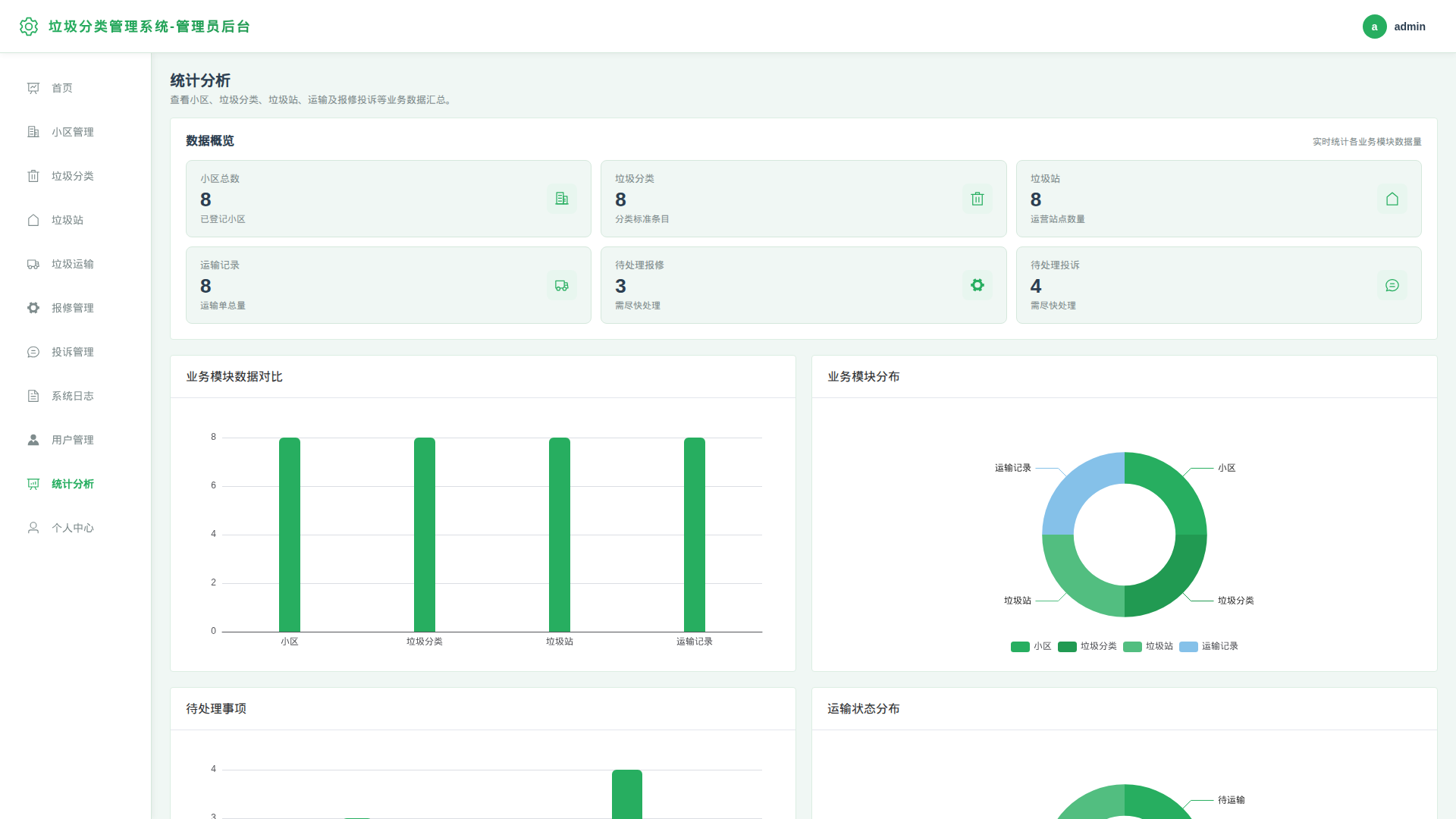
Task: Go to 垃圾分类 menu item
Action: (76, 176)
